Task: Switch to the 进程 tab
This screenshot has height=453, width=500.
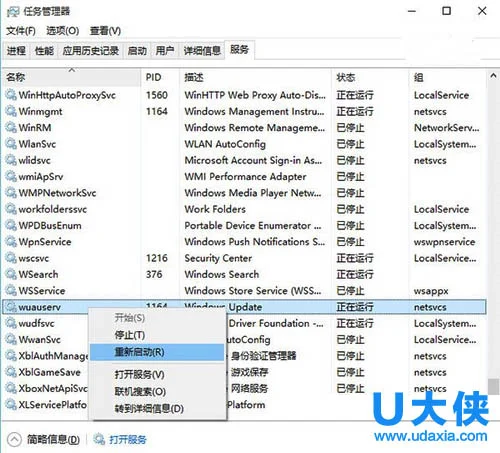Action: (x=16, y=51)
